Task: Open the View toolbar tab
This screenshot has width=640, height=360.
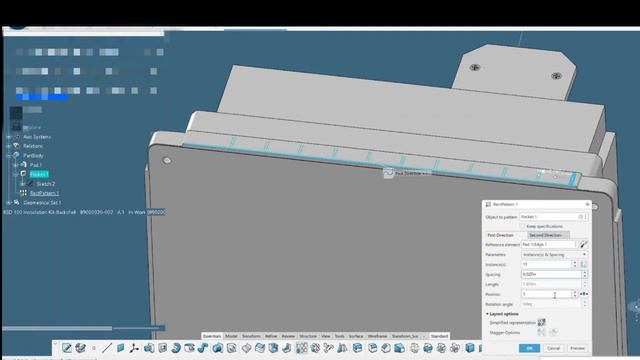Action: (x=325, y=336)
